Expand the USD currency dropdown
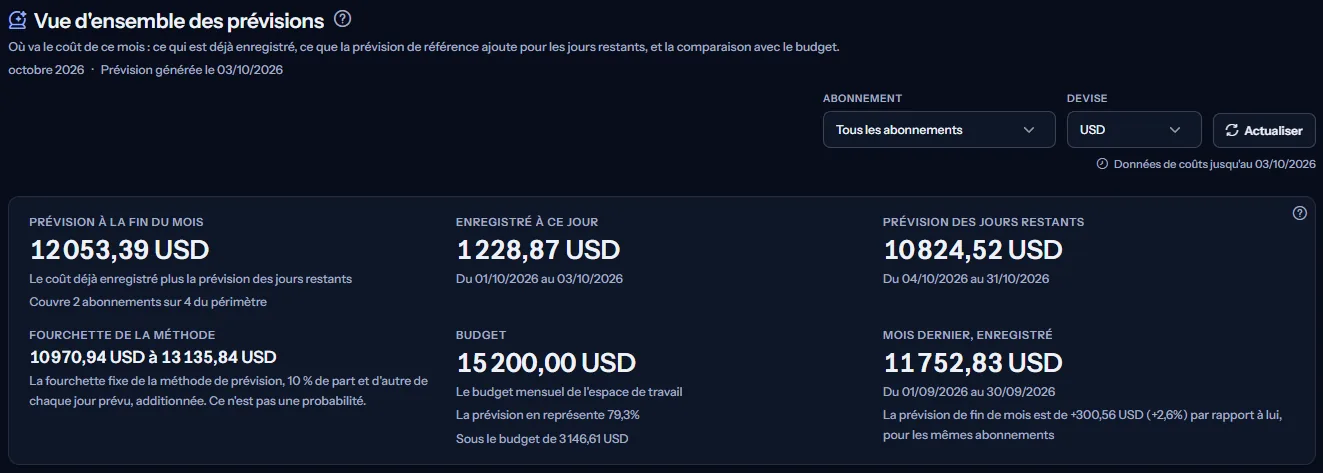This screenshot has height=473, width=1323. 1134,129
